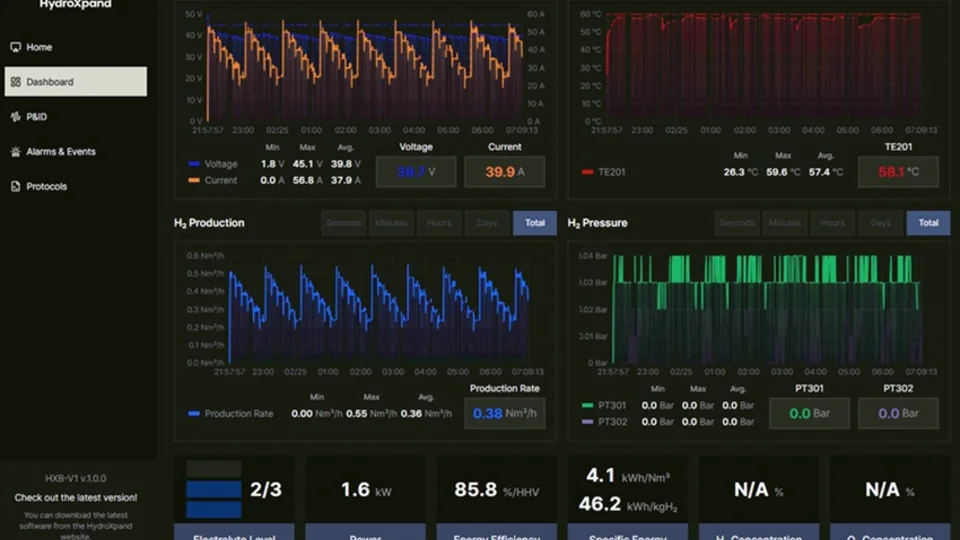Select the Total tab in H2 Production
Image resolution: width=960 pixels, height=540 pixels.
coord(534,223)
